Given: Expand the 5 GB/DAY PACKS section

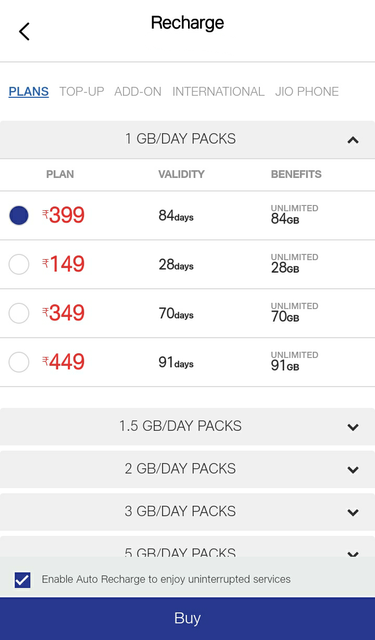Looking at the screenshot, I should click(187, 547).
